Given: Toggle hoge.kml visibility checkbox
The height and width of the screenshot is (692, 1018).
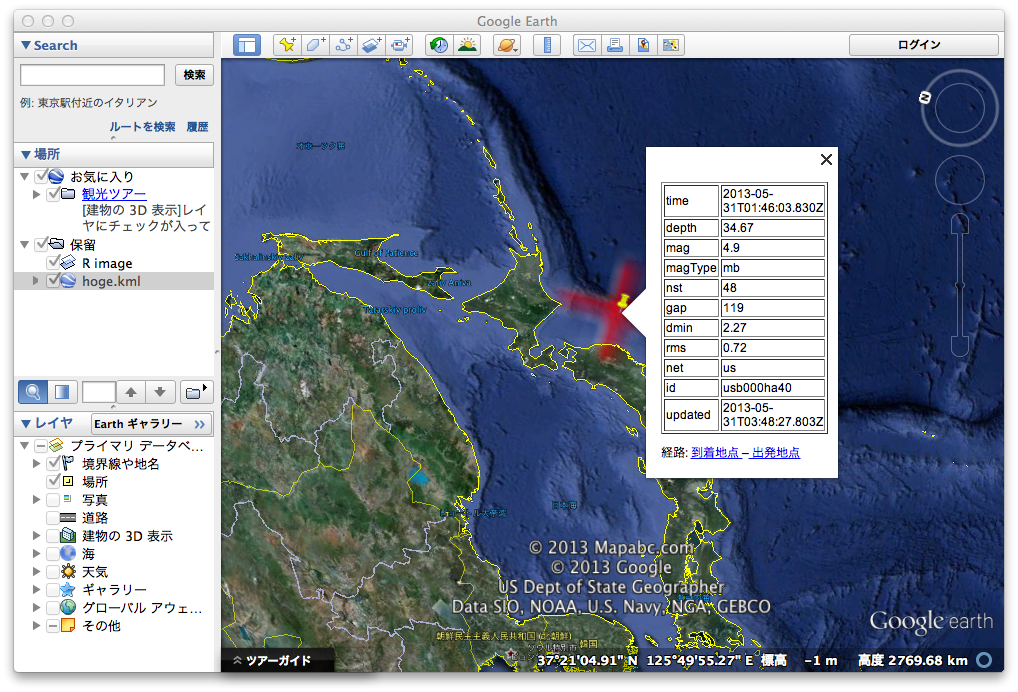Looking at the screenshot, I should point(54,280).
